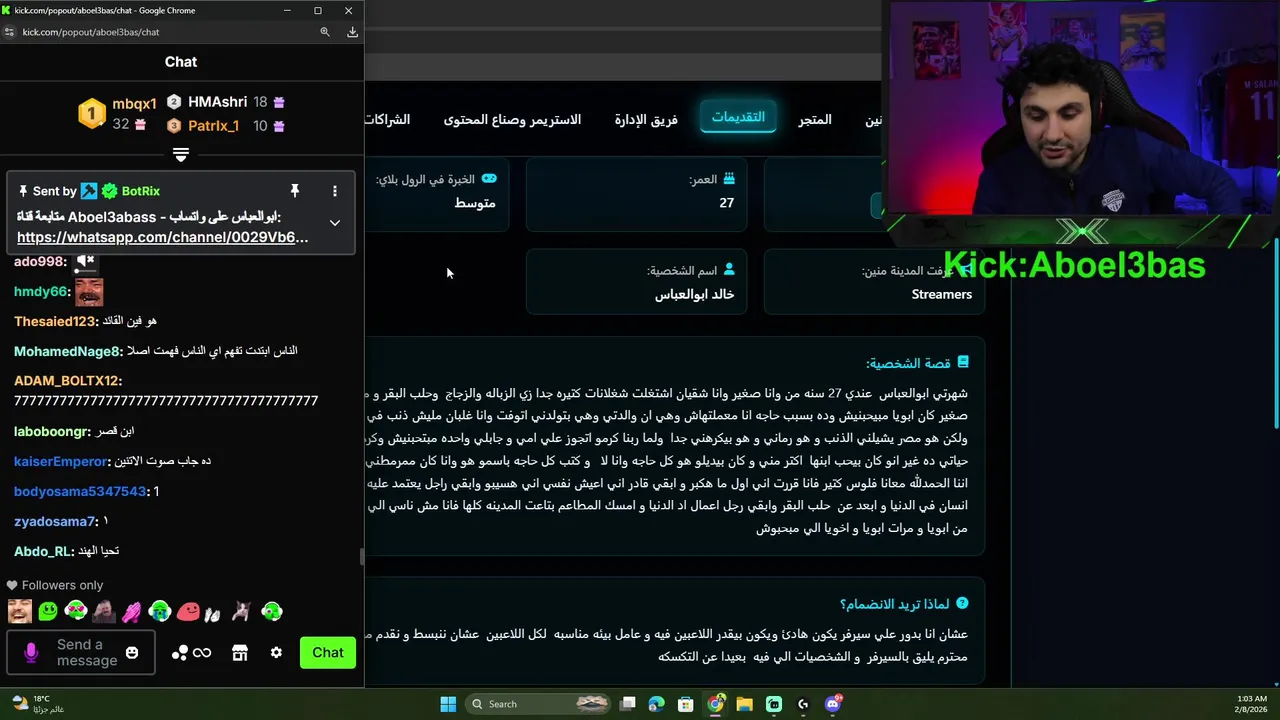Screen dimensions: 1280x720
Task: Click the website page vertical scrollbar
Action: click(1275, 335)
